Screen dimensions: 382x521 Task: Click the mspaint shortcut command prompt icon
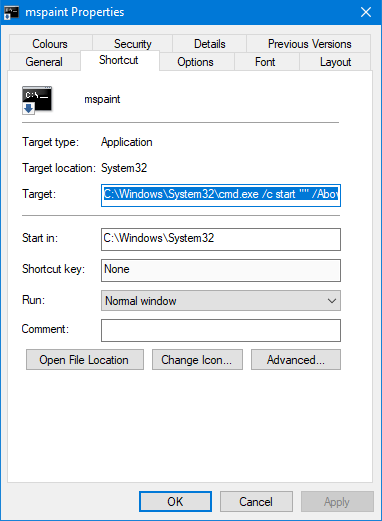coord(37,100)
